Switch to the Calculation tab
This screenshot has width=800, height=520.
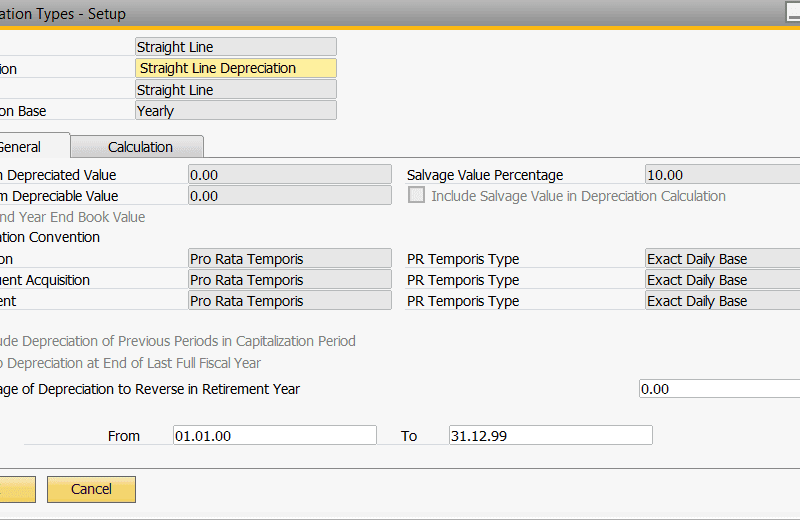(x=137, y=147)
